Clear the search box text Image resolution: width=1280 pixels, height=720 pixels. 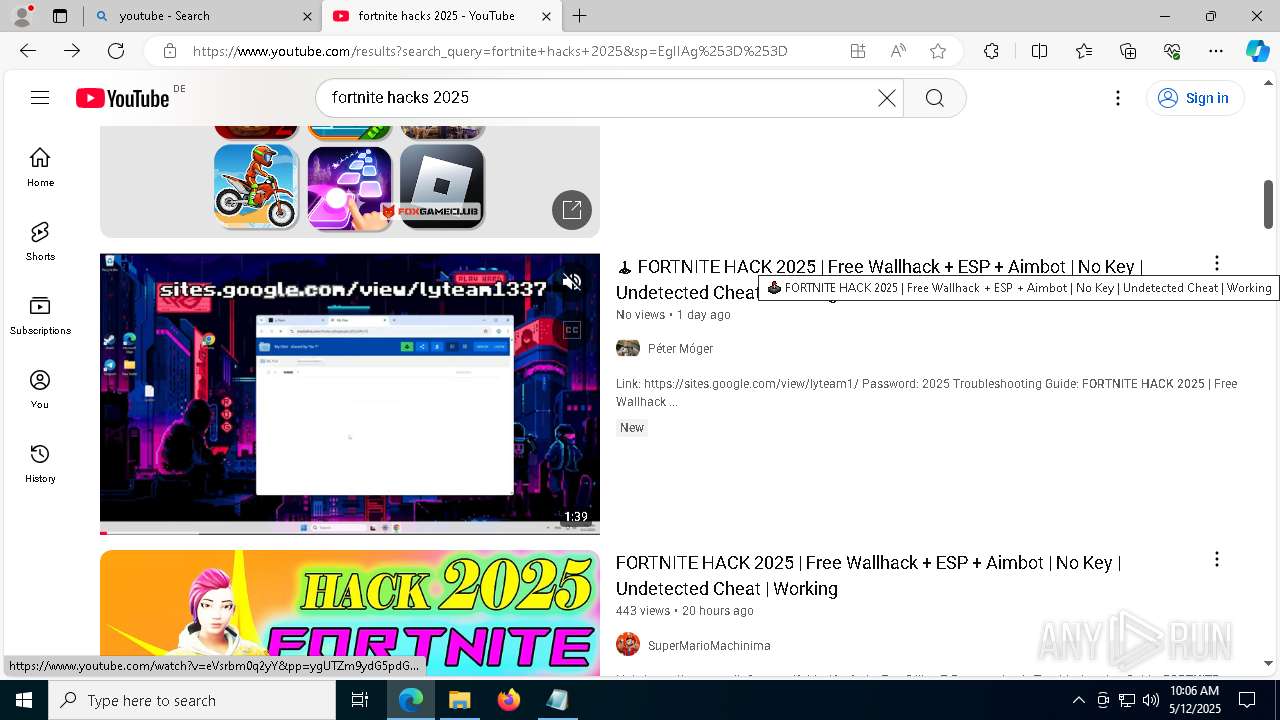click(x=886, y=98)
